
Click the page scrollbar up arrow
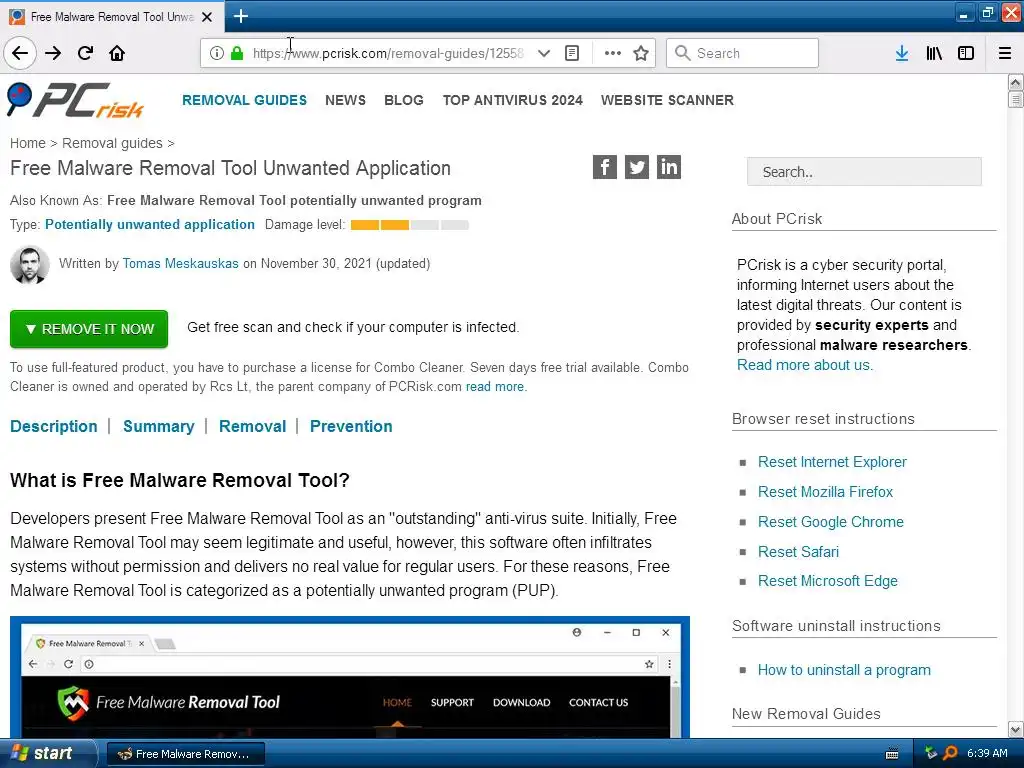pyautogui.click(x=1015, y=82)
